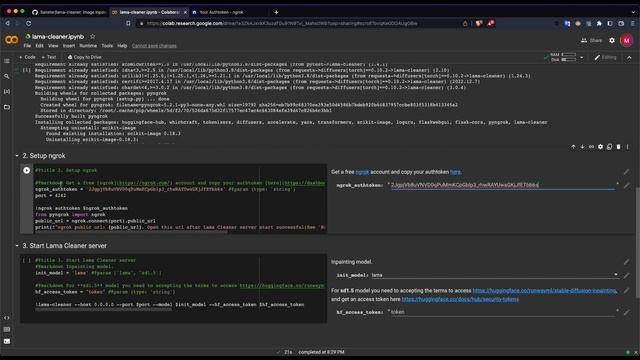Open the init_model dropdown
Image resolution: width=640 pixels, height=360 pixels.
click(496, 275)
